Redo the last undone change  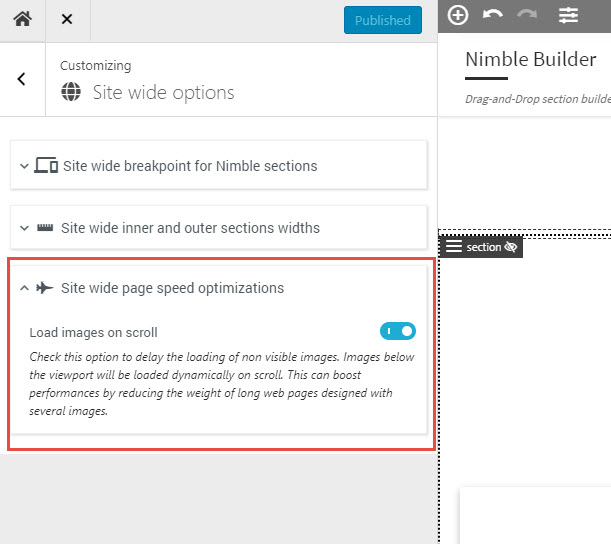[527, 15]
